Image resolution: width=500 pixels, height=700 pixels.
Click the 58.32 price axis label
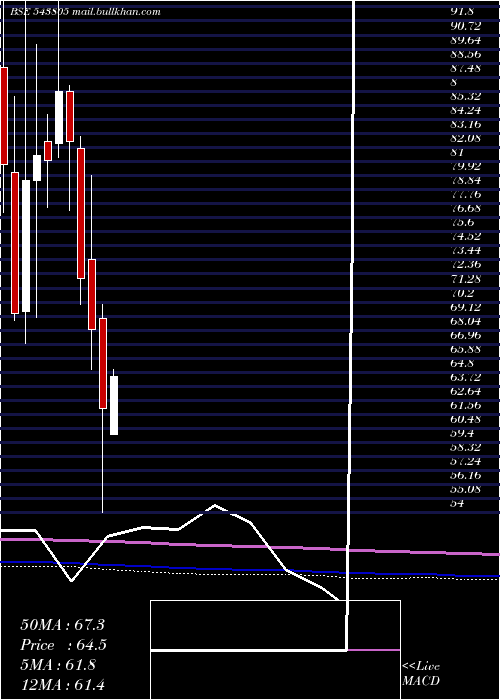tap(465, 447)
